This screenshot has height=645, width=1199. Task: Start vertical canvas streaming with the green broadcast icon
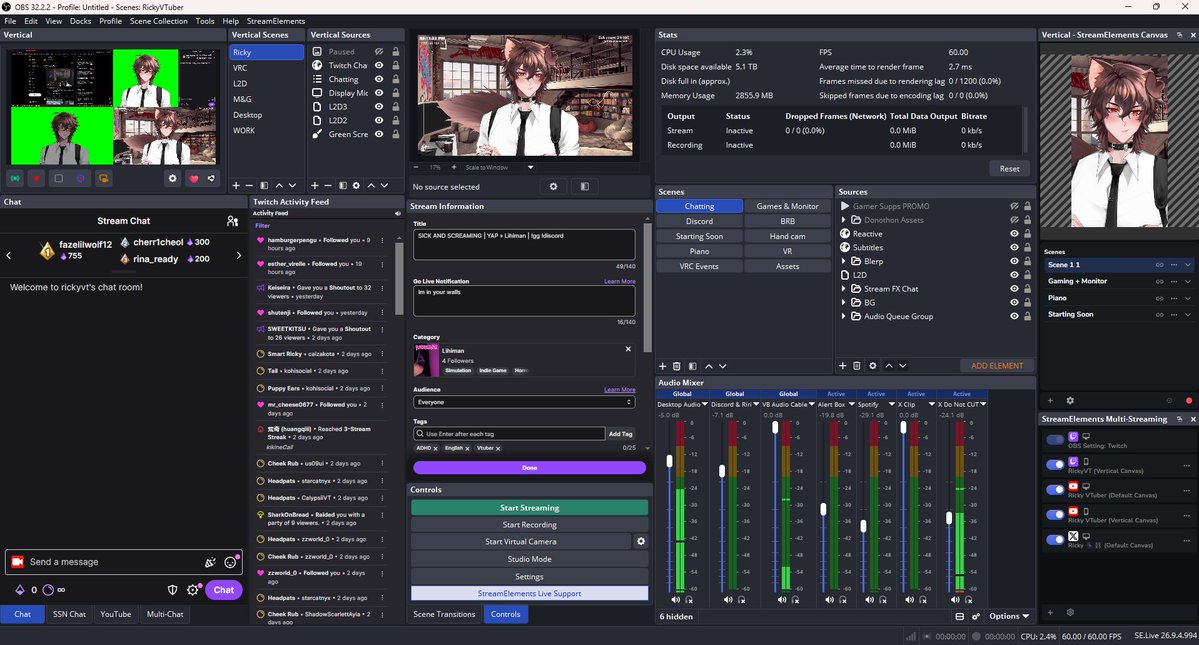tap(15, 178)
